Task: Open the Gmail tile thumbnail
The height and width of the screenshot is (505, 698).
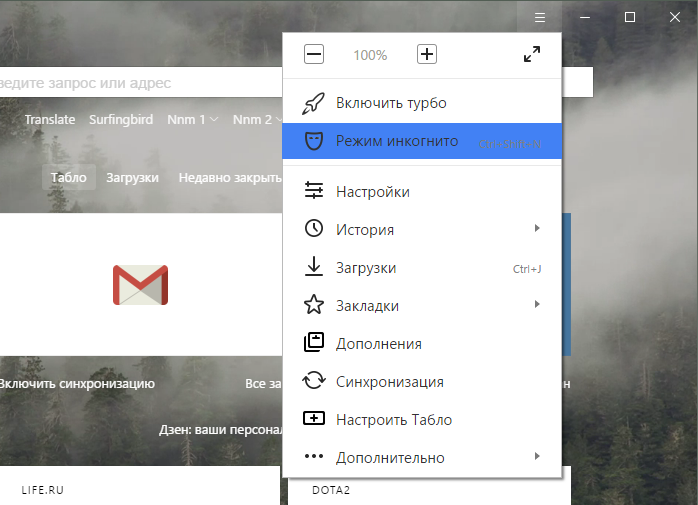Action: [141, 285]
